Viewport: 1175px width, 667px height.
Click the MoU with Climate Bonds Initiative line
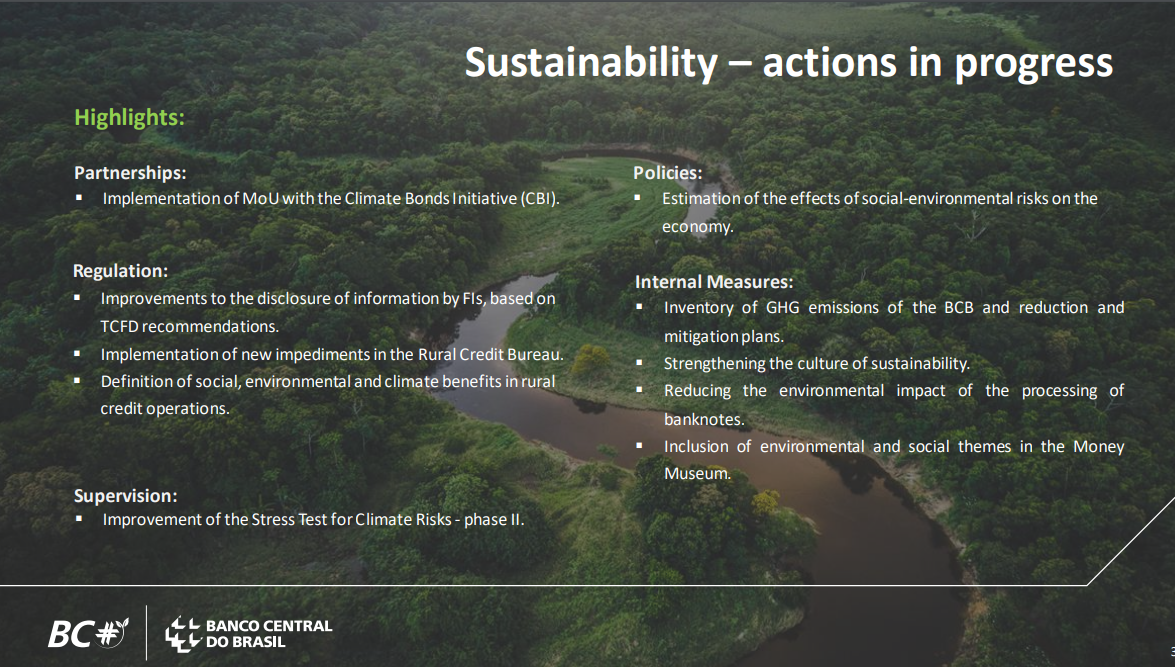[330, 199]
